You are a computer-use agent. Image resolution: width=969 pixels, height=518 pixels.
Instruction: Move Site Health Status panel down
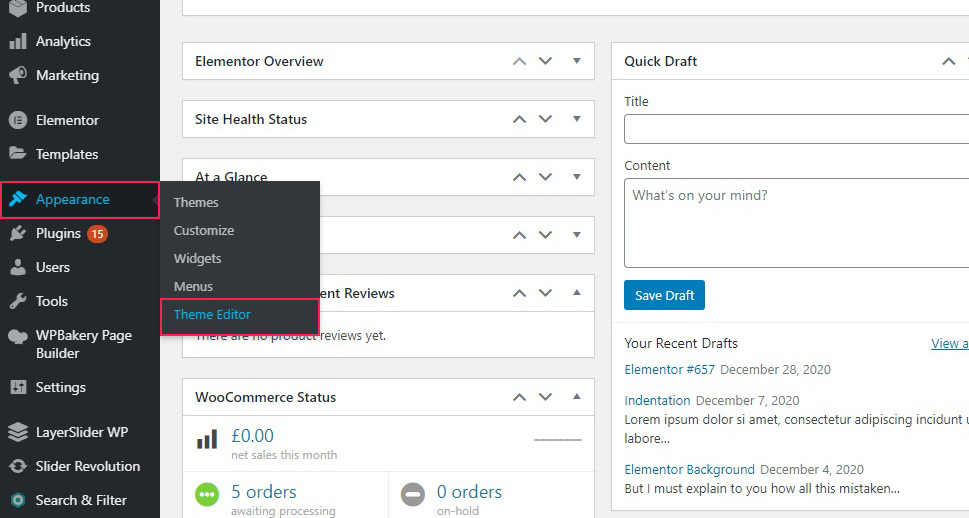point(545,119)
